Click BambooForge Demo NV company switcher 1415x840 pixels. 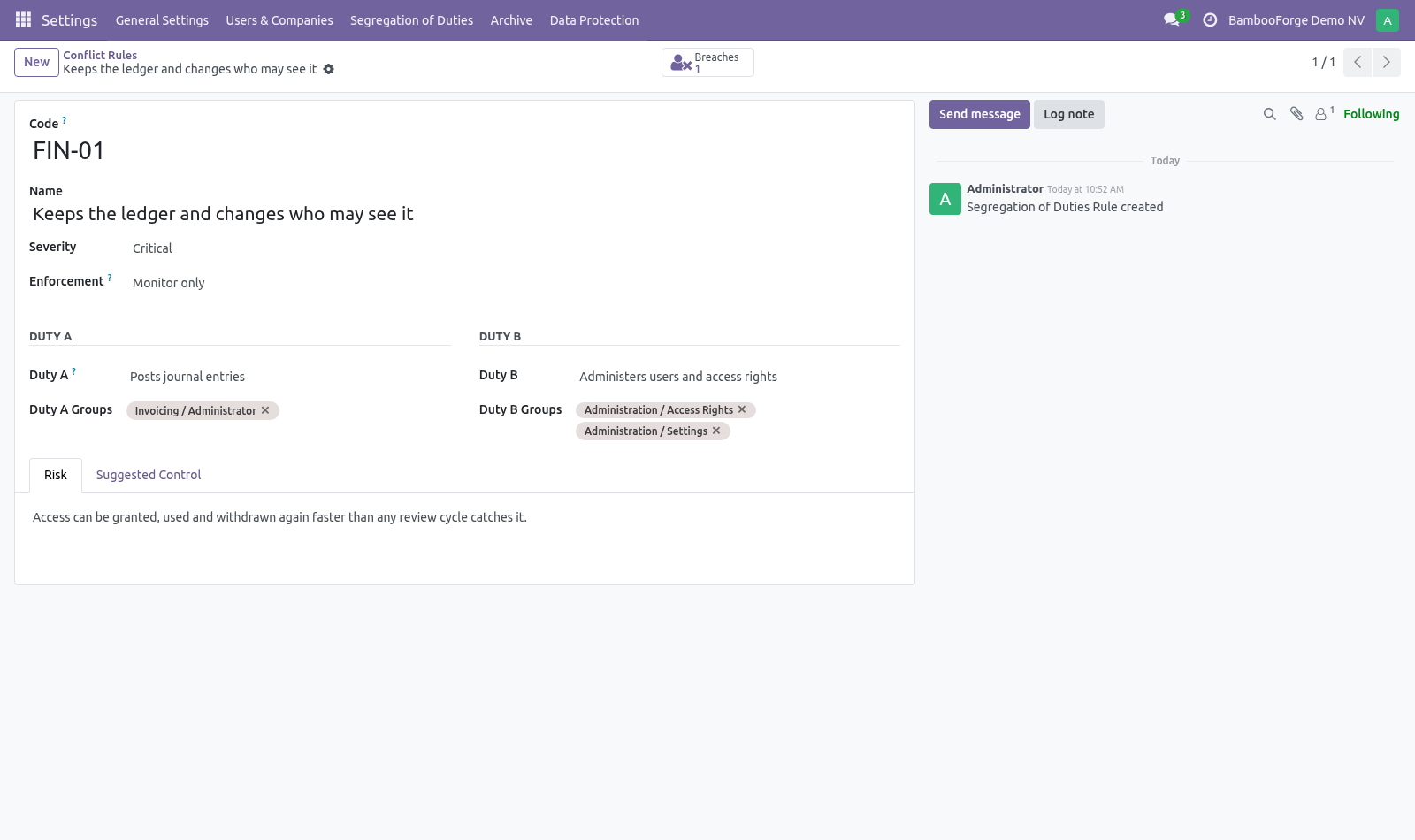point(1296,20)
